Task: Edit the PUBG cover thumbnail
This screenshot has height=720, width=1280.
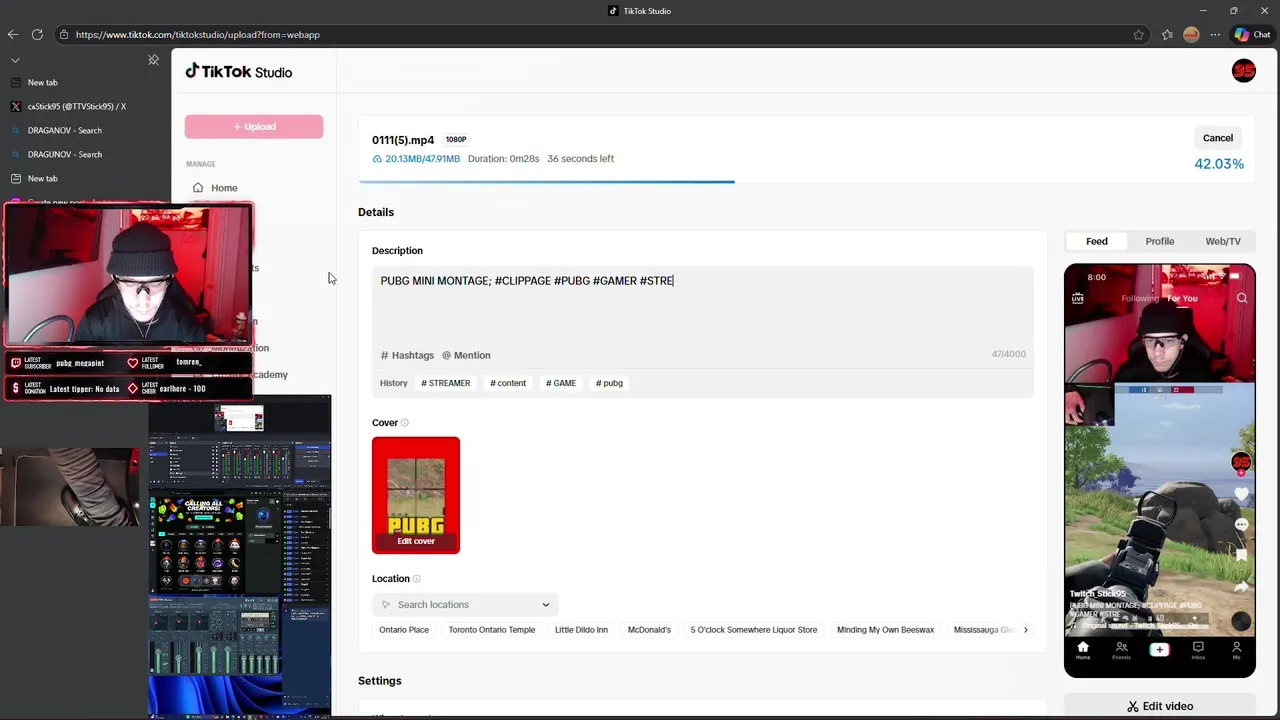Action: click(x=416, y=495)
